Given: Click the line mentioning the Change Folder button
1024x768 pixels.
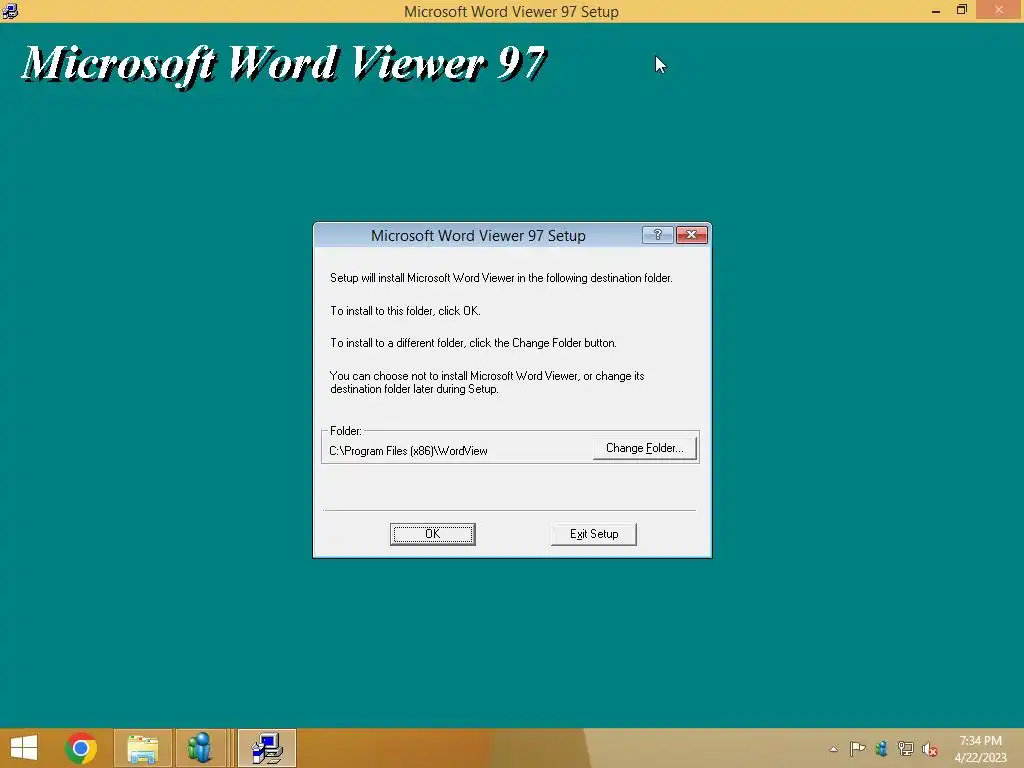Looking at the screenshot, I should click(x=473, y=343).
